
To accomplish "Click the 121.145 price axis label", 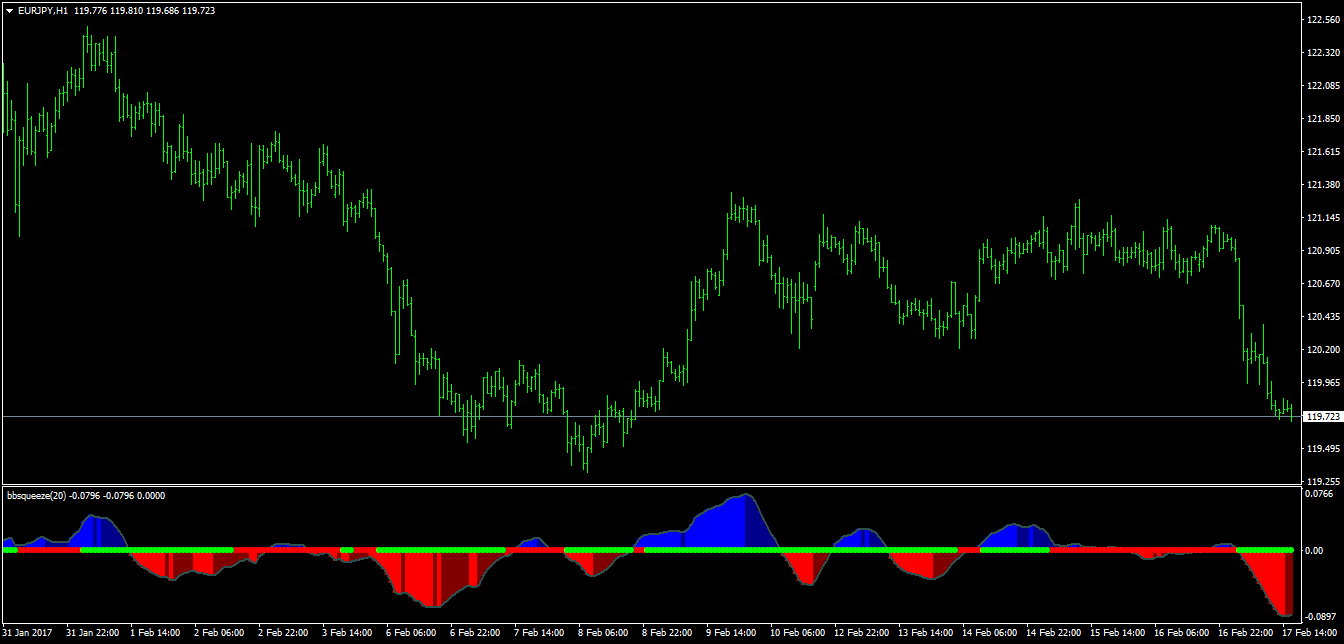I will 1322,218.
